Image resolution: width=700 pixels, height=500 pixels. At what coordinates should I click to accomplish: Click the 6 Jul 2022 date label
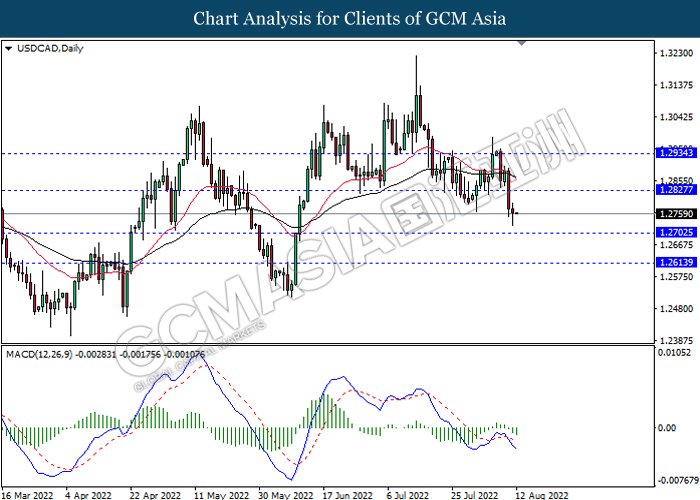tap(408, 495)
